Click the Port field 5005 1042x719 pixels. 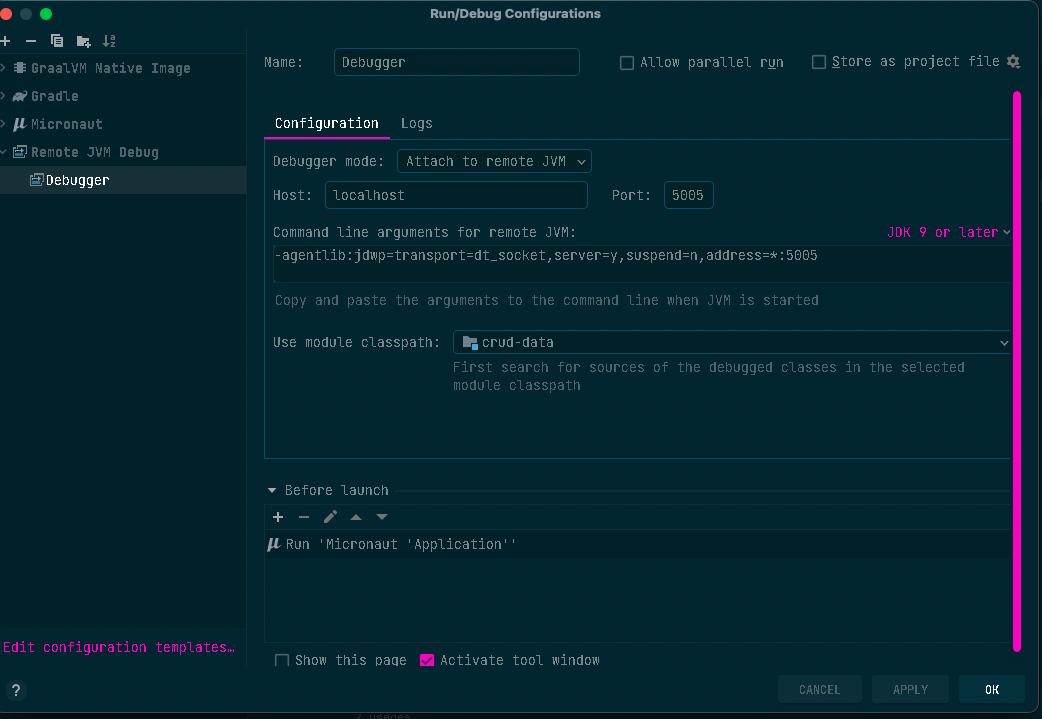(688, 195)
